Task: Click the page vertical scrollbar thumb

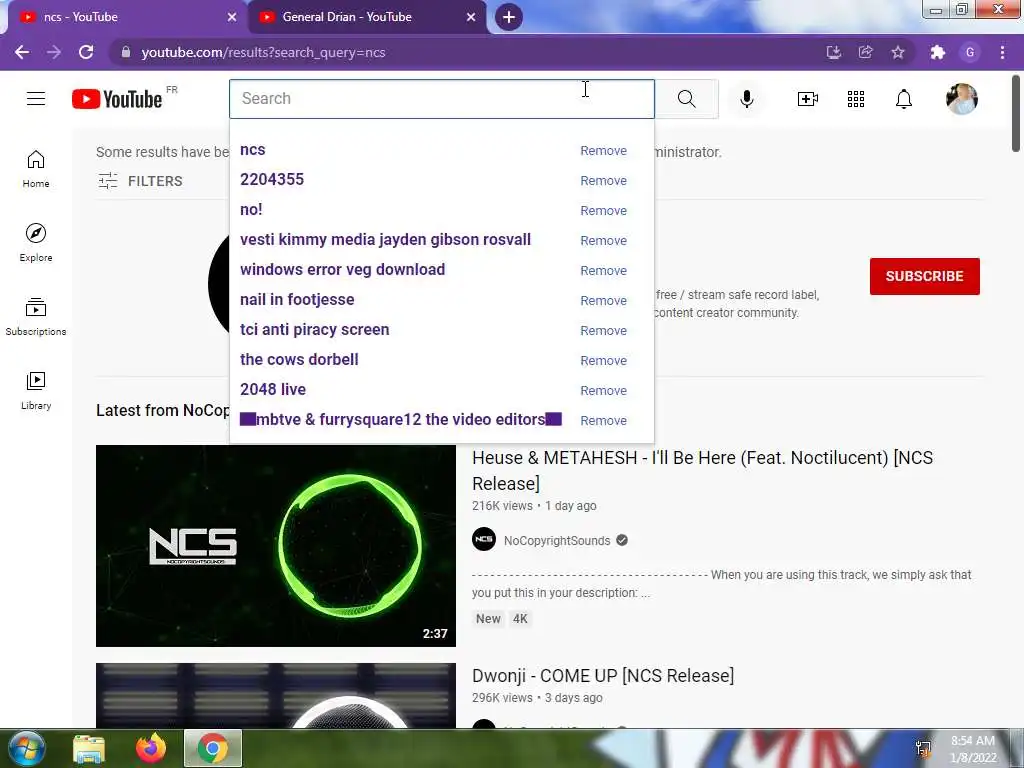Action: [x=1016, y=112]
